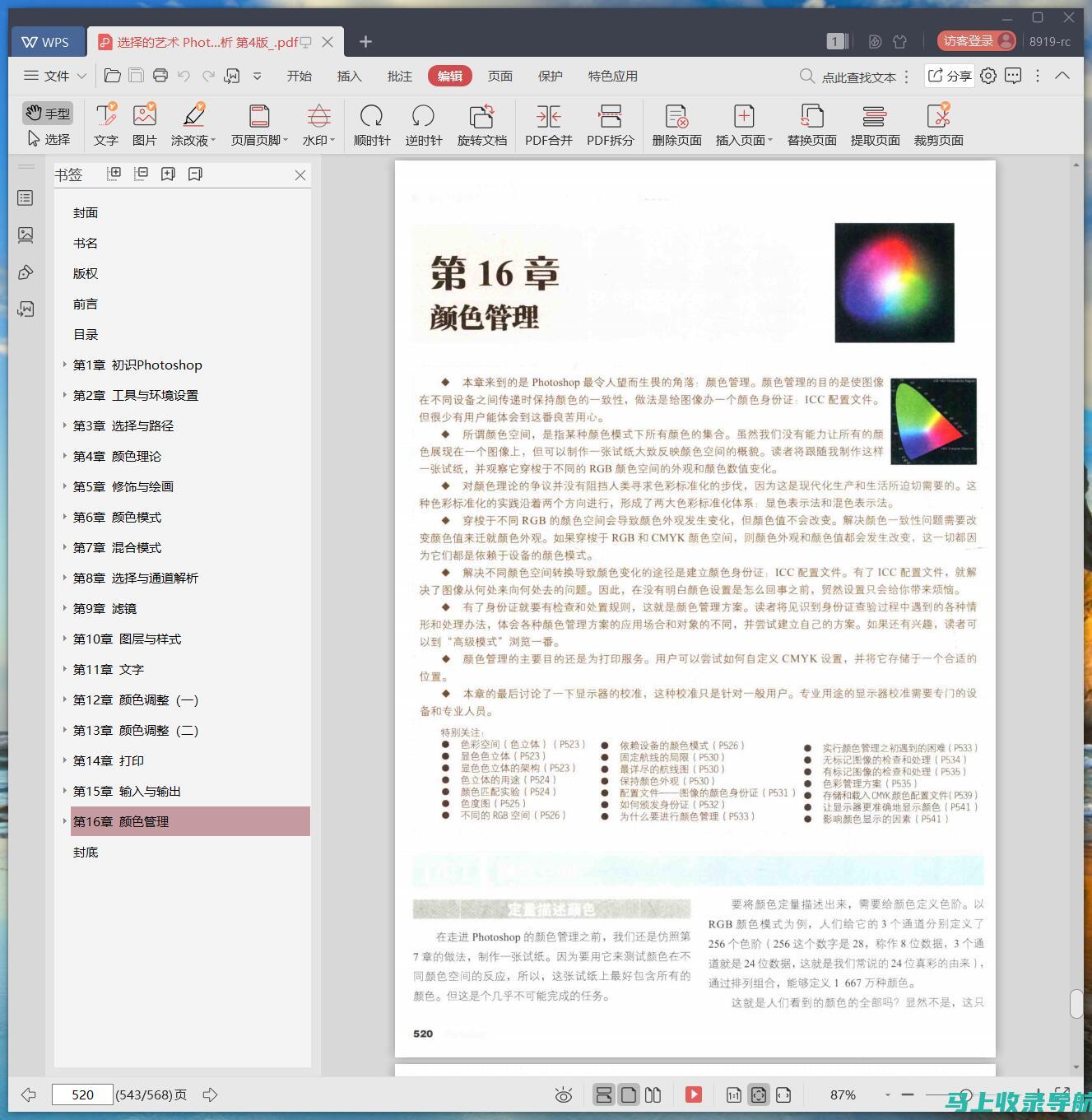Switch to the 选择 selection tool

(x=48, y=139)
